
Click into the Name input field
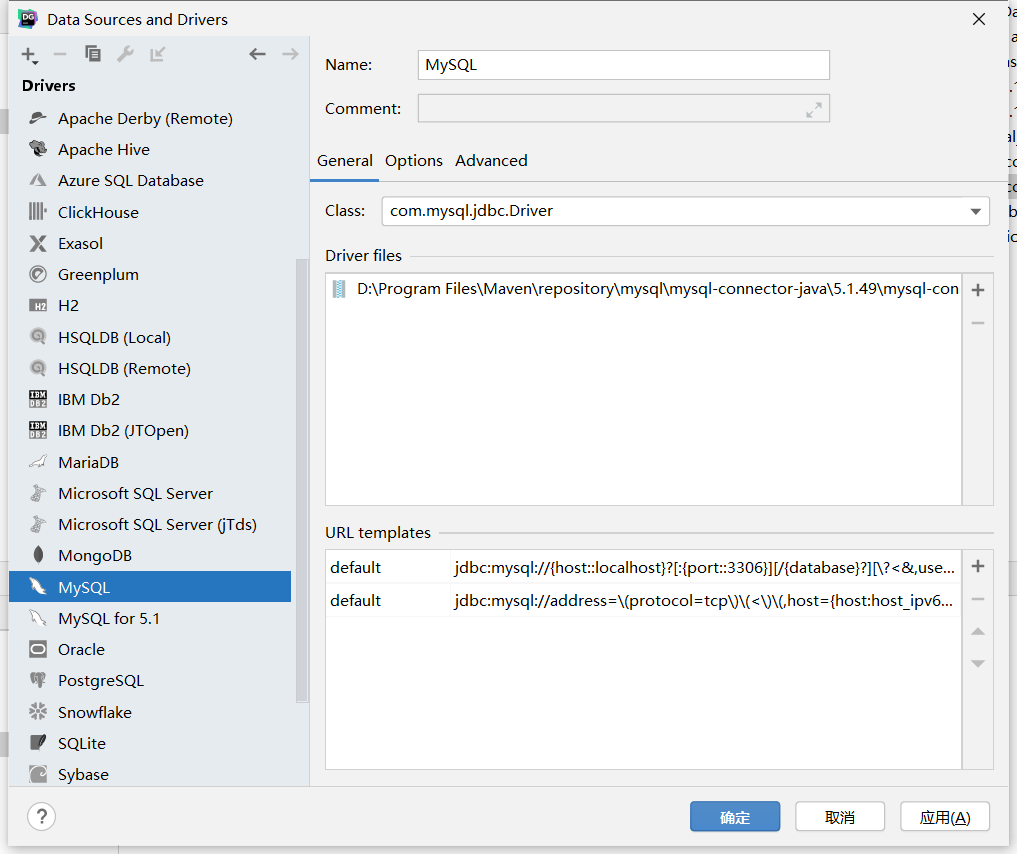coord(624,65)
